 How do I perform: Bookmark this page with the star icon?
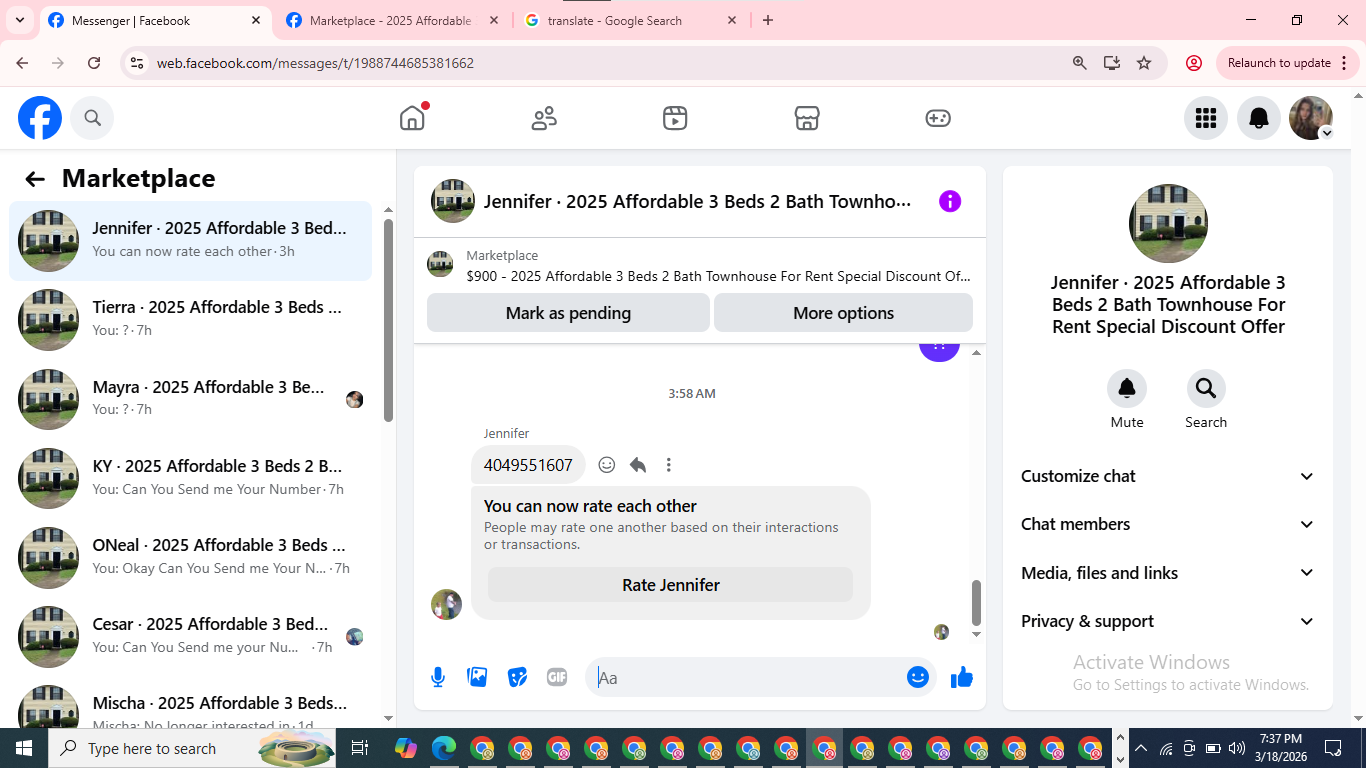click(x=1144, y=62)
